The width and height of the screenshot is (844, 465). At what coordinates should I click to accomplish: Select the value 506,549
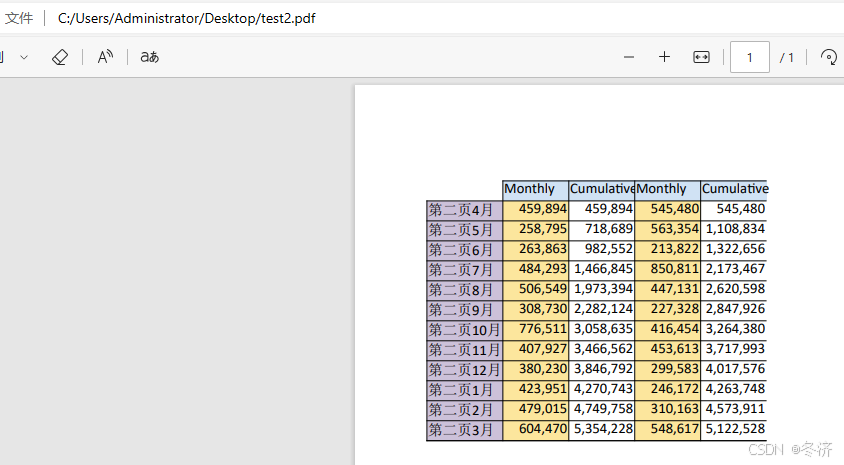pyautogui.click(x=543, y=288)
